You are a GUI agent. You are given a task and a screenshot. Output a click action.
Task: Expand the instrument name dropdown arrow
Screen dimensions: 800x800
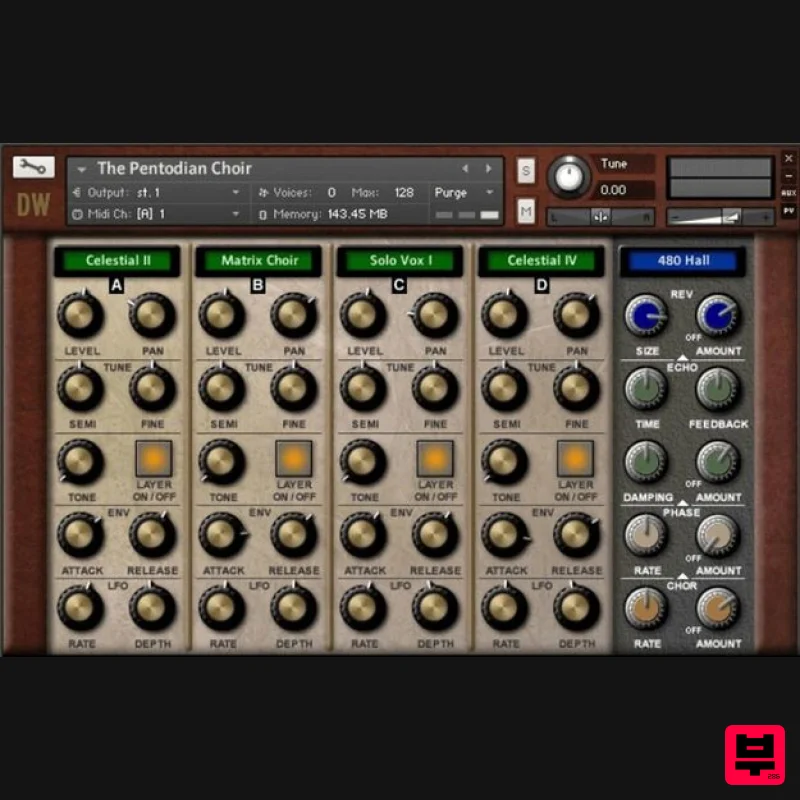coord(82,168)
